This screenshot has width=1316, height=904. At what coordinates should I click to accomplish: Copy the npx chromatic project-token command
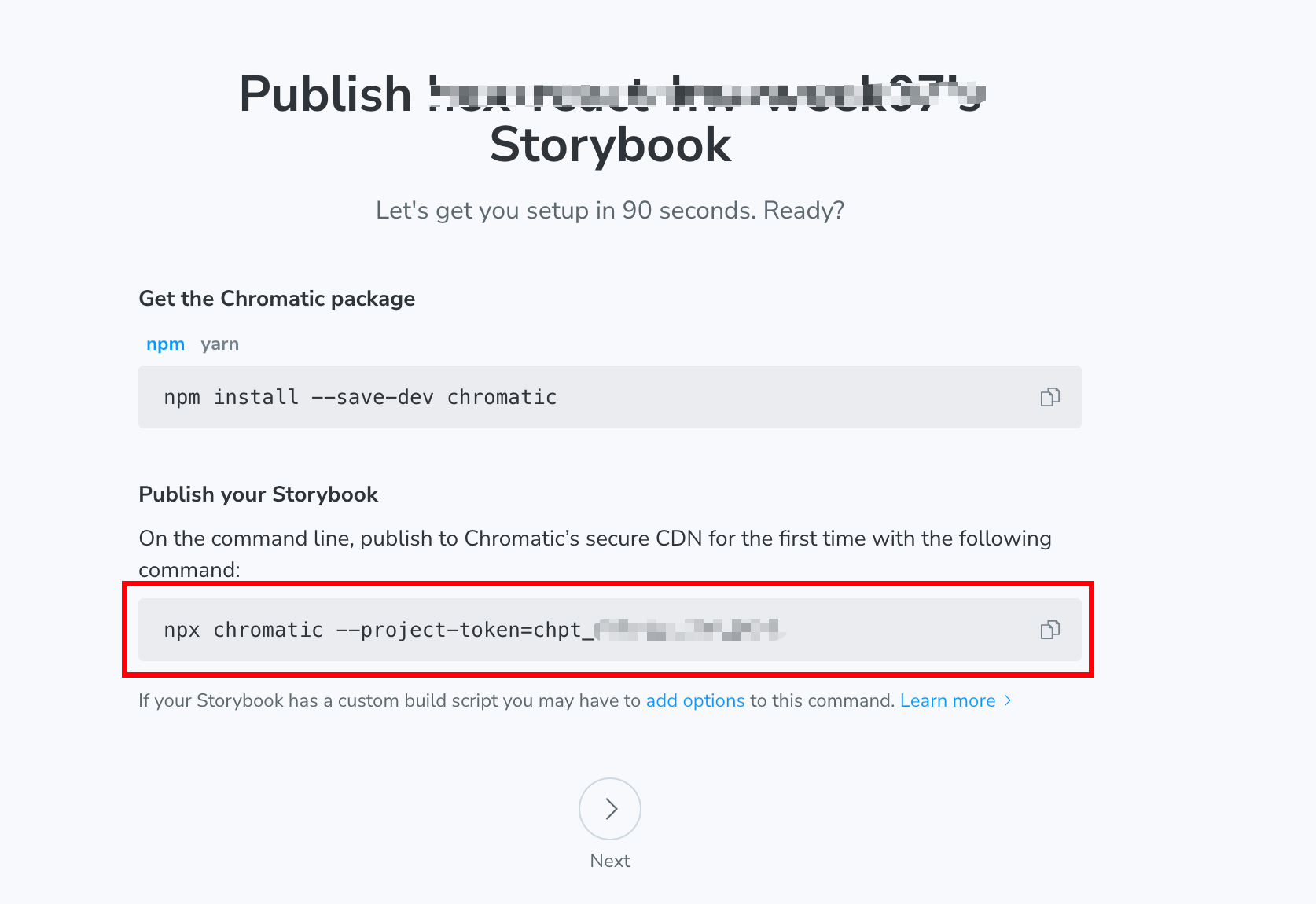pyautogui.click(x=1049, y=630)
